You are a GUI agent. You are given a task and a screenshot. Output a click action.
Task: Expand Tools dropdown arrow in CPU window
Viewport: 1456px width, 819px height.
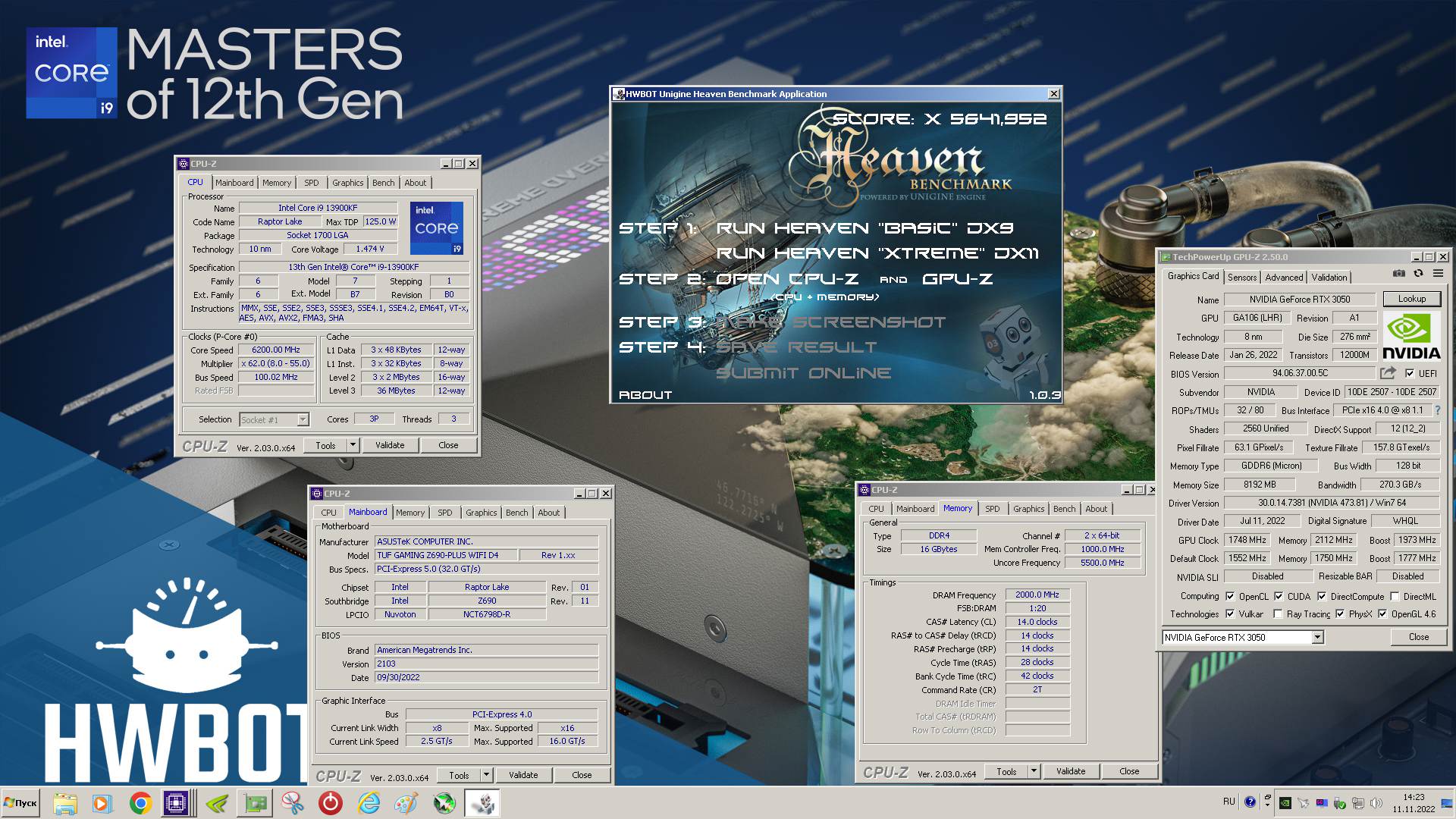point(353,445)
